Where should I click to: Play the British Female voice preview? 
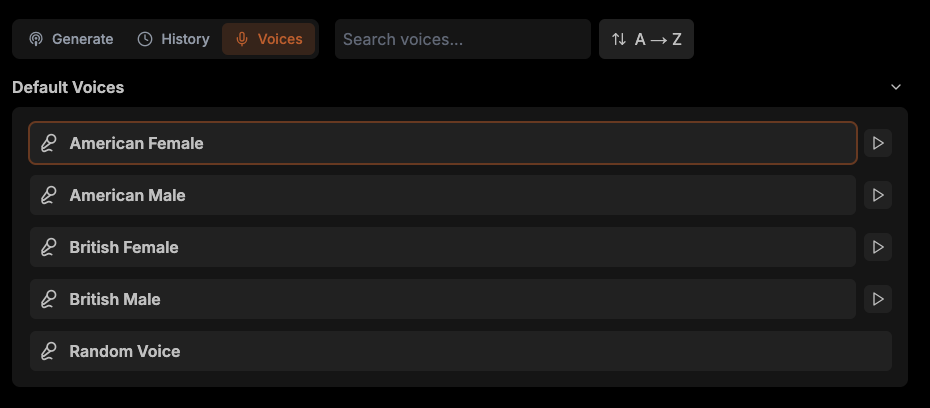pos(878,247)
